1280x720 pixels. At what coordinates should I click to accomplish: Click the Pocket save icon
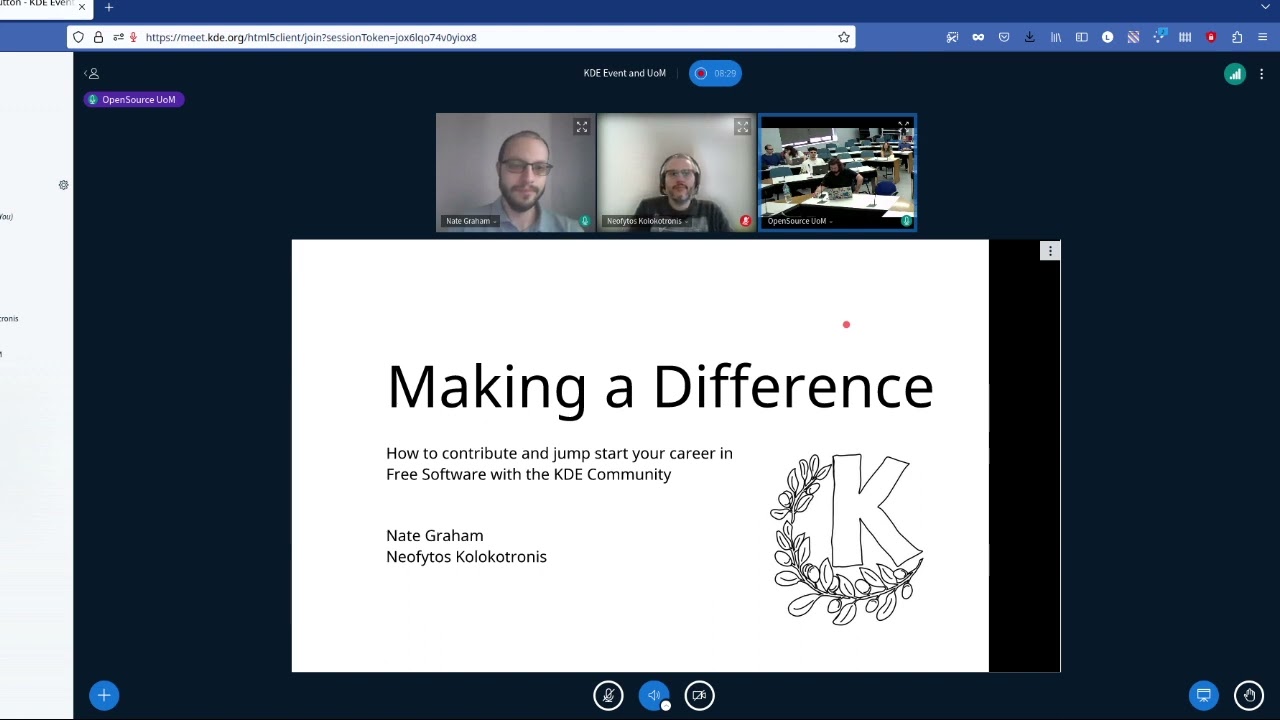click(1004, 37)
